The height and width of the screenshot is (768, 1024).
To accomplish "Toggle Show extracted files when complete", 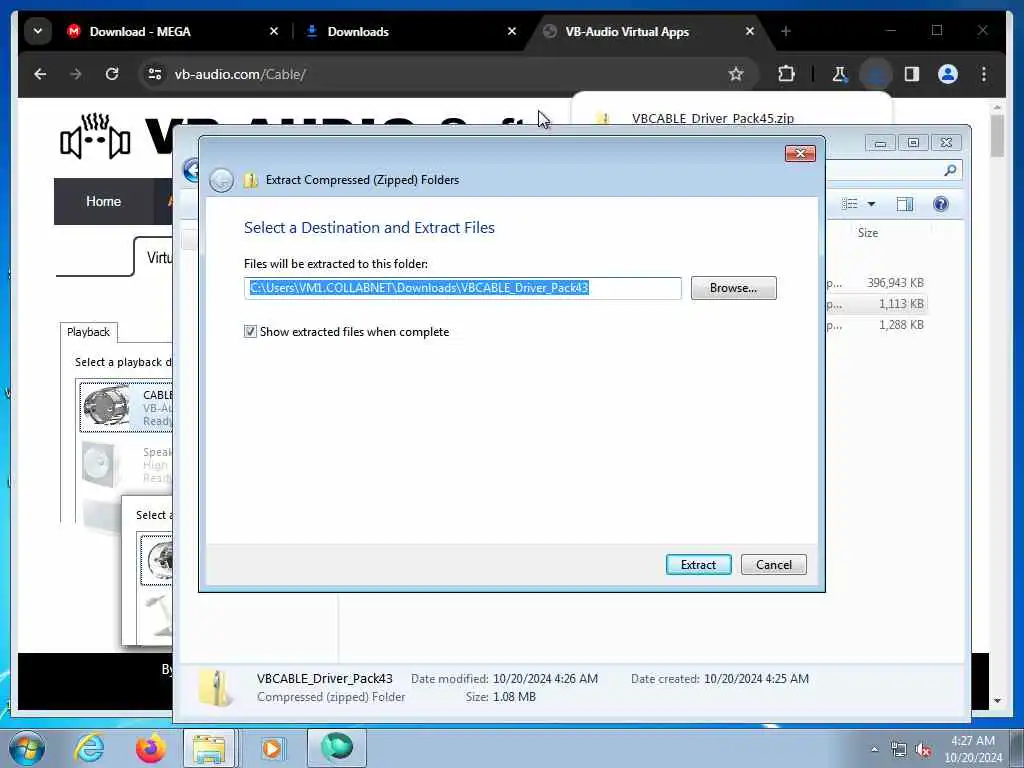I will pos(250,332).
